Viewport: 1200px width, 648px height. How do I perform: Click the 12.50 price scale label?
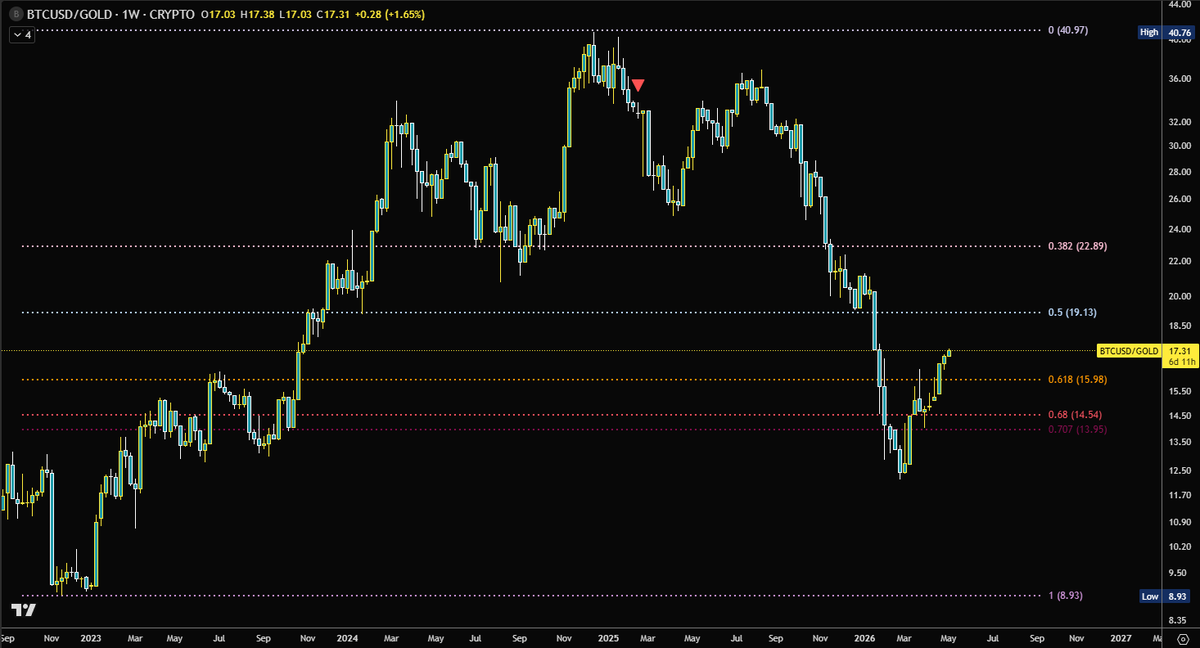pyautogui.click(x=1180, y=470)
